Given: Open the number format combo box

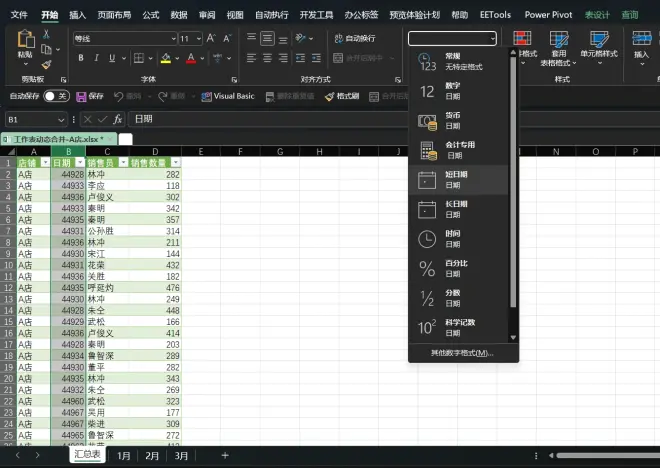Looking at the screenshot, I should coord(452,39).
